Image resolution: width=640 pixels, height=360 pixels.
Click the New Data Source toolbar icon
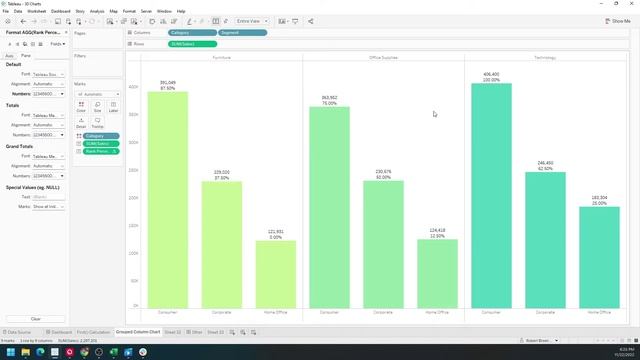click(x=68, y=21)
